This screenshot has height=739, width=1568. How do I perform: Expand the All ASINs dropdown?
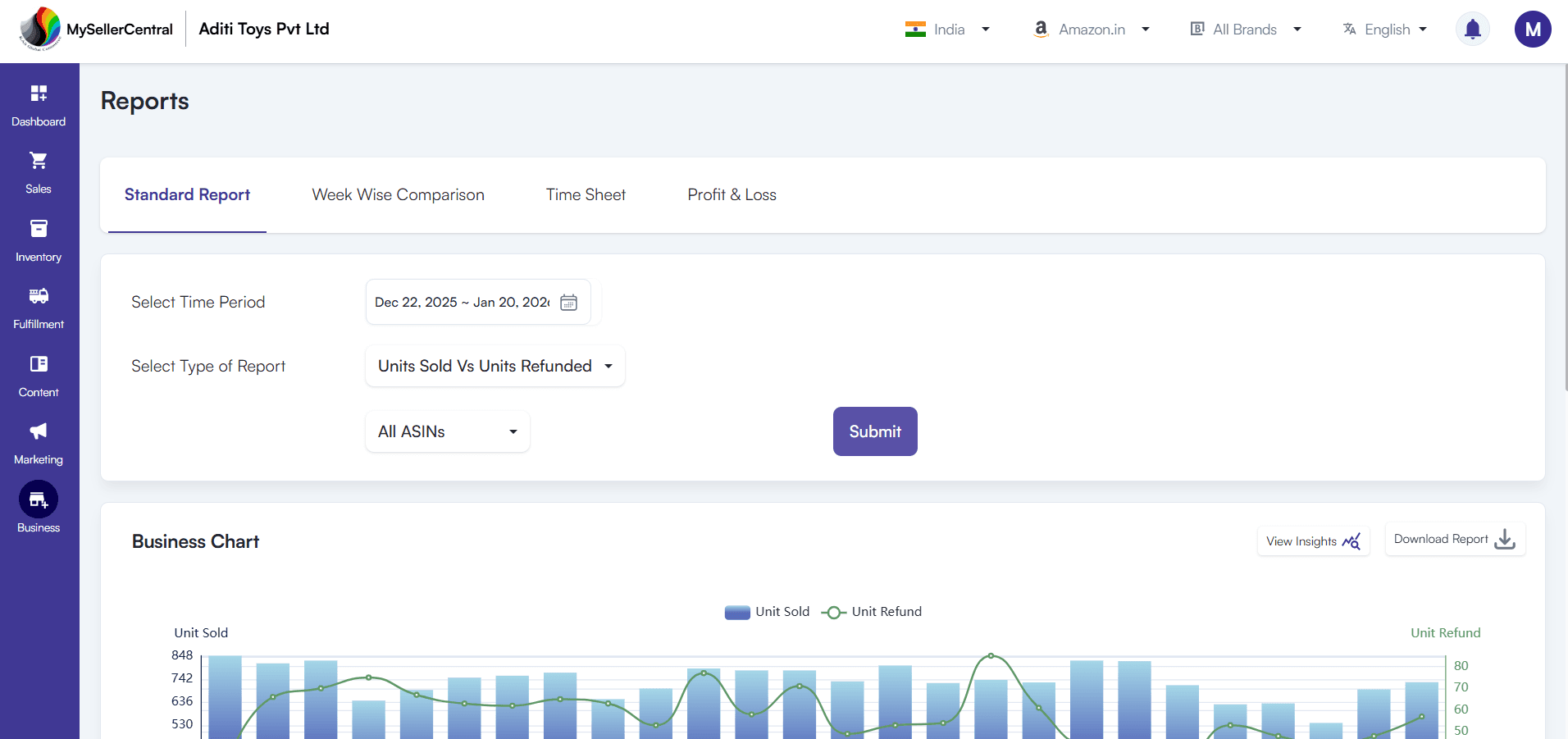pyautogui.click(x=446, y=431)
